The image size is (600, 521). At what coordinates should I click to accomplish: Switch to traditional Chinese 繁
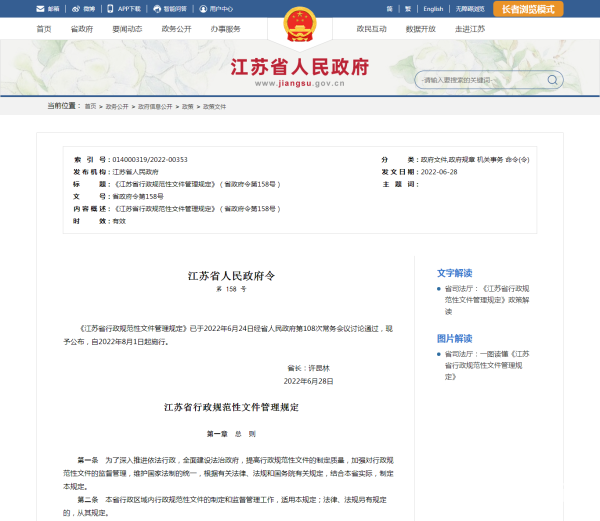(408, 9)
